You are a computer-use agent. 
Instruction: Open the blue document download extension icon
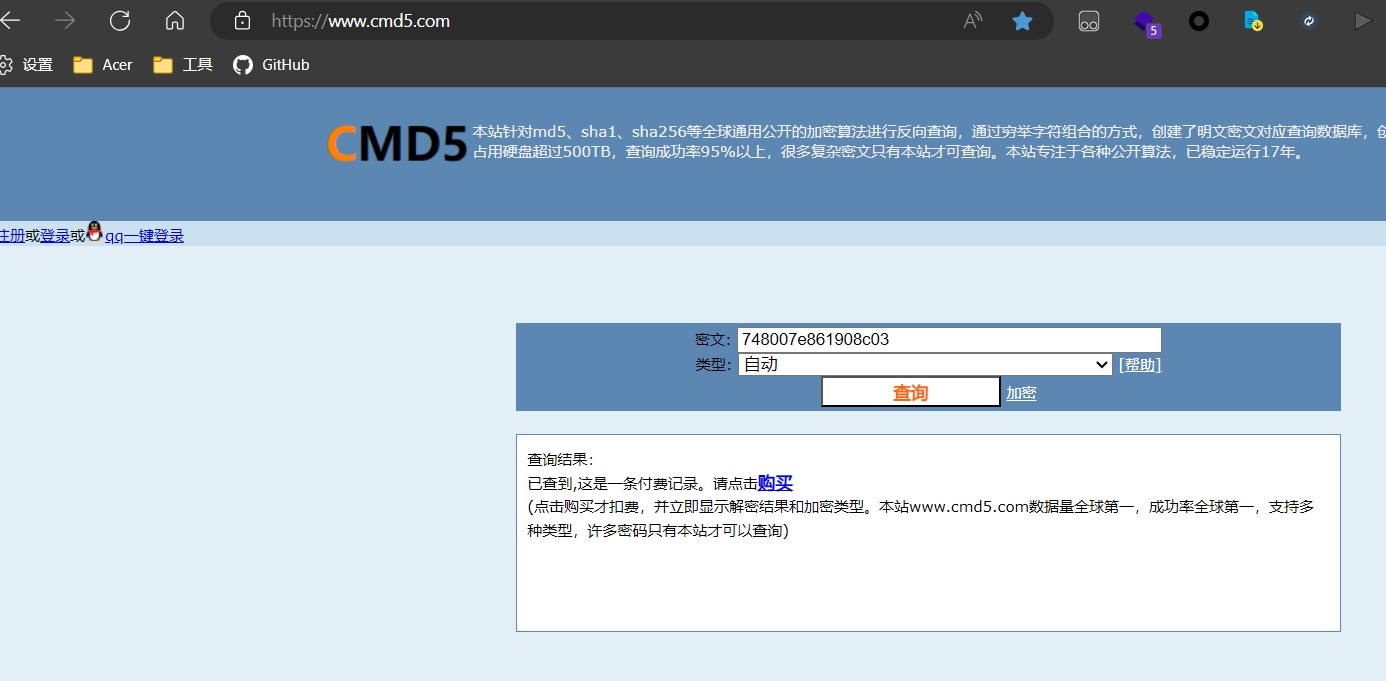pos(1253,21)
